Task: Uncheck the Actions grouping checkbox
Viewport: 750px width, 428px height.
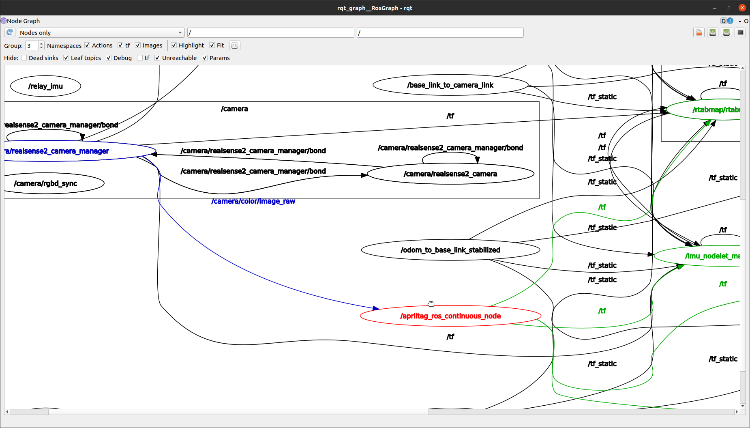Action: pyautogui.click(x=87, y=45)
